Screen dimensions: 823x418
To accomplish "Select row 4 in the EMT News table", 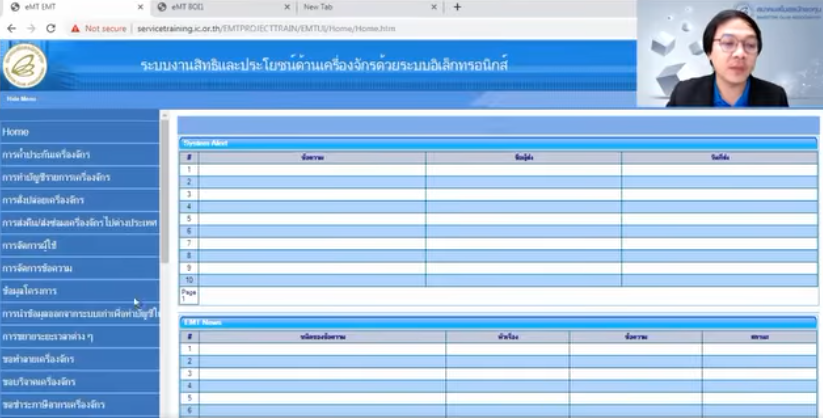I will (x=498, y=386).
